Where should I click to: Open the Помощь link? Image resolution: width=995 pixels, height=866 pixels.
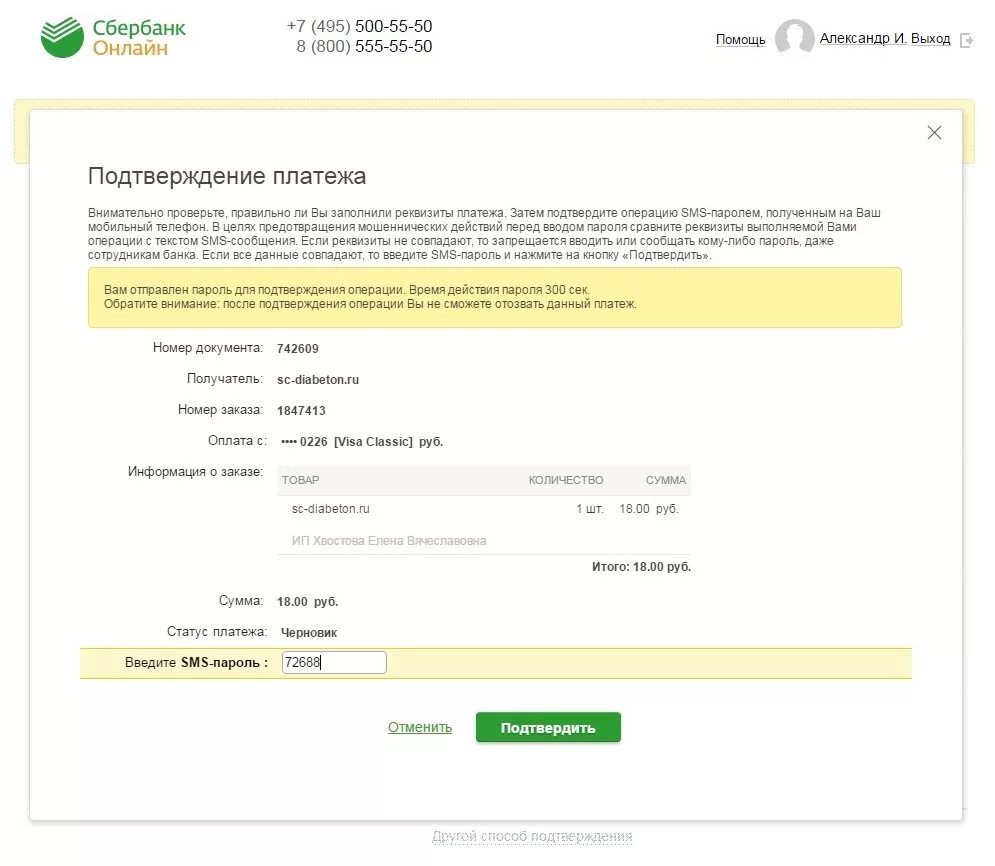741,39
